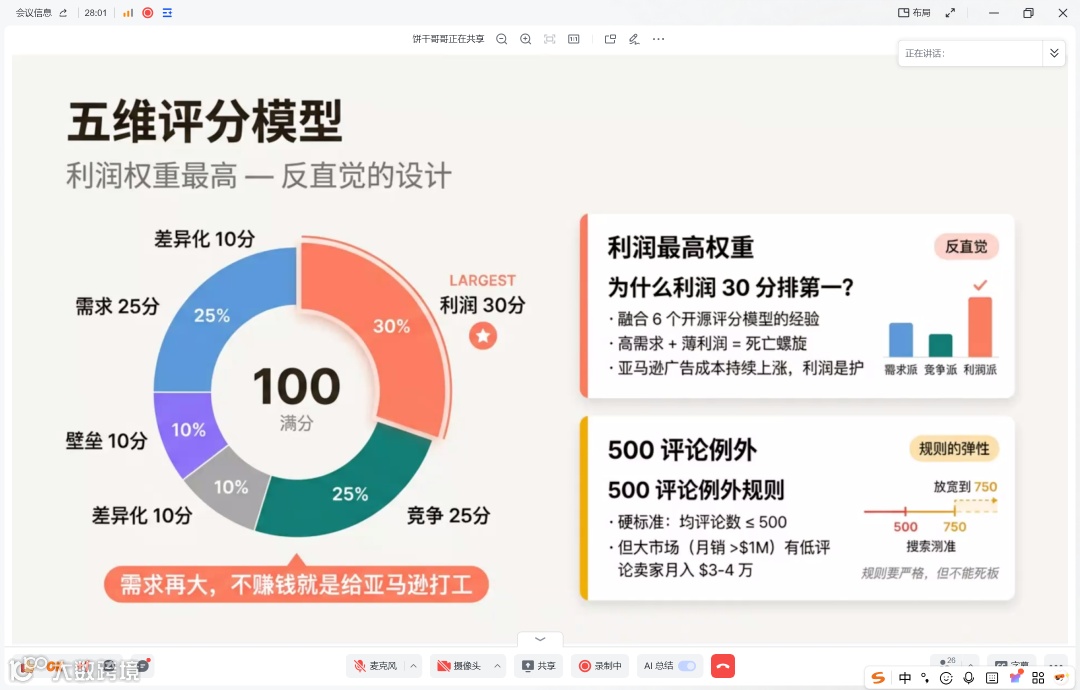Viewport: 1080px width, 690px height.
Task: Click the purple 10% donut segment
Action: click(x=188, y=430)
